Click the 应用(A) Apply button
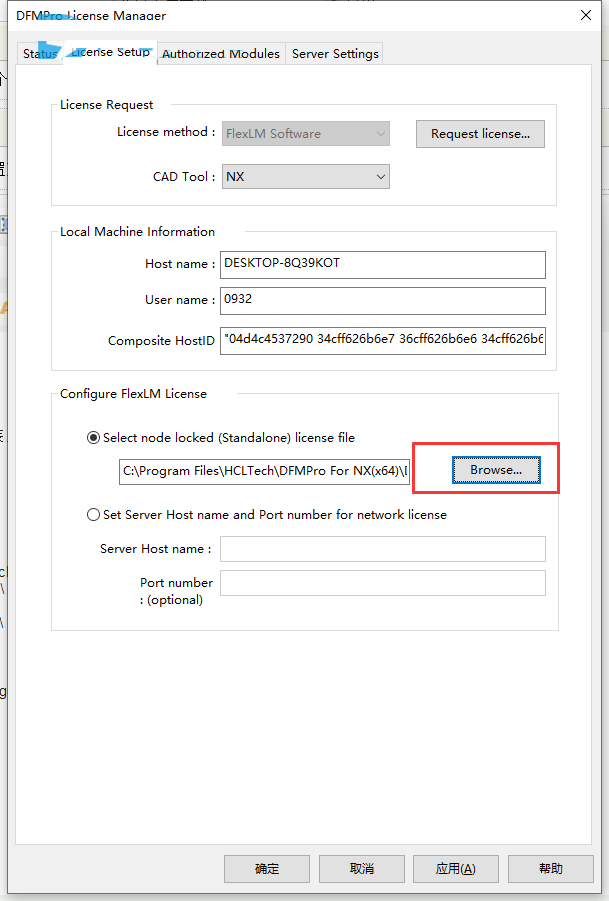Image resolution: width=609 pixels, height=901 pixels. pyautogui.click(x=456, y=868)
